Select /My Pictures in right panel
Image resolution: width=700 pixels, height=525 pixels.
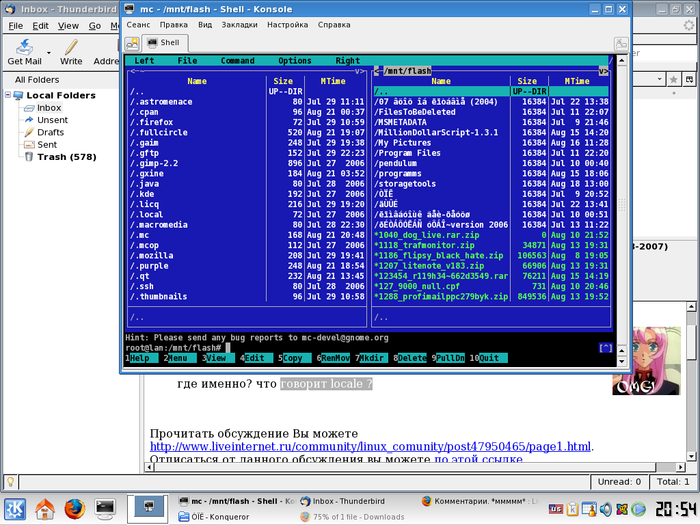[x=491, y=143]
